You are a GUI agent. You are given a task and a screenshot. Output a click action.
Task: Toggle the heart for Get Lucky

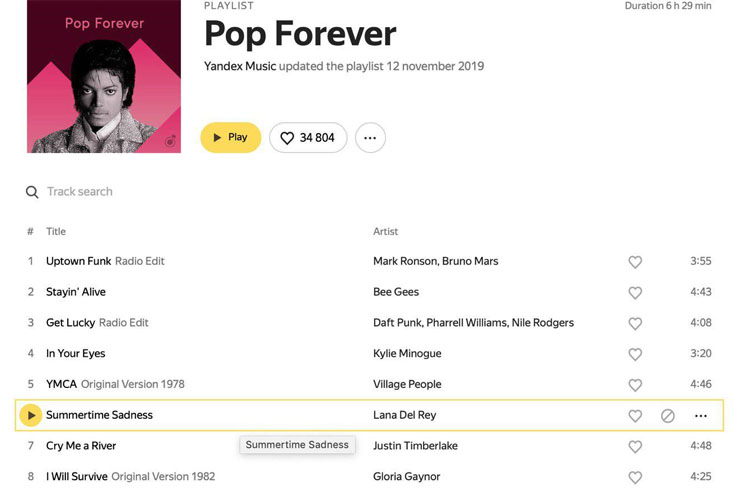tap(635, 323)
